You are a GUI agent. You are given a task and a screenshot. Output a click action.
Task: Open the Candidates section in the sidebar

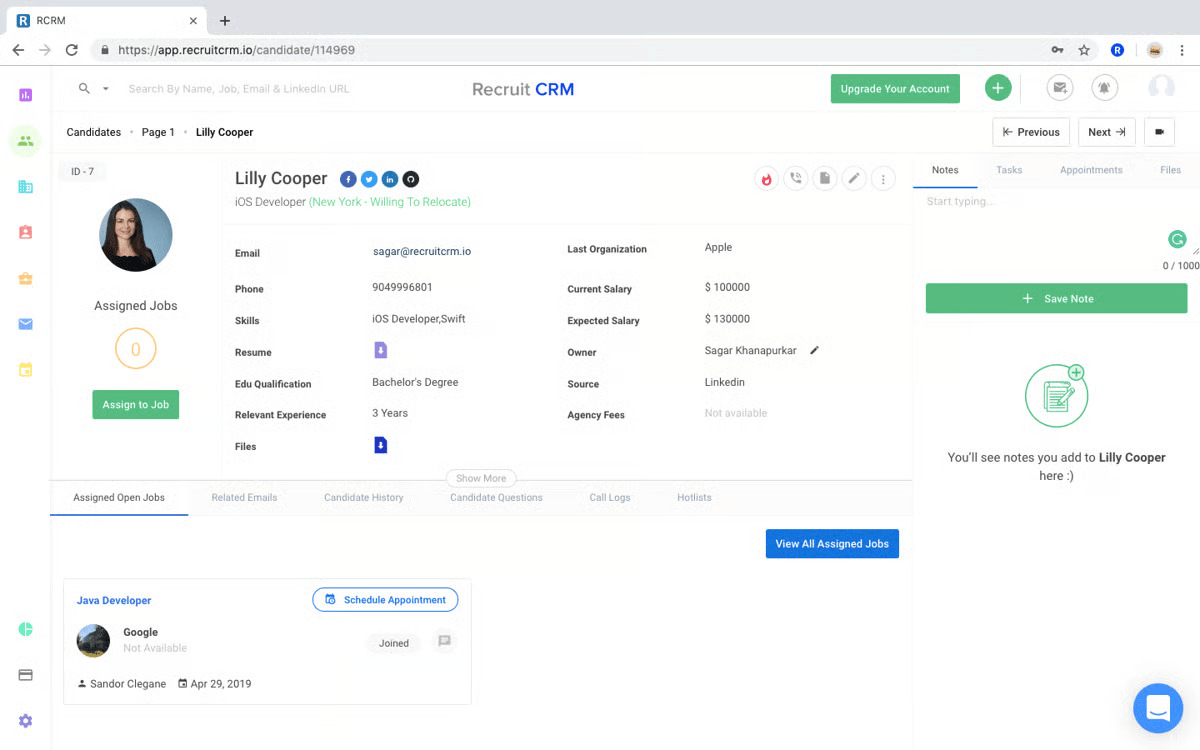25,141
